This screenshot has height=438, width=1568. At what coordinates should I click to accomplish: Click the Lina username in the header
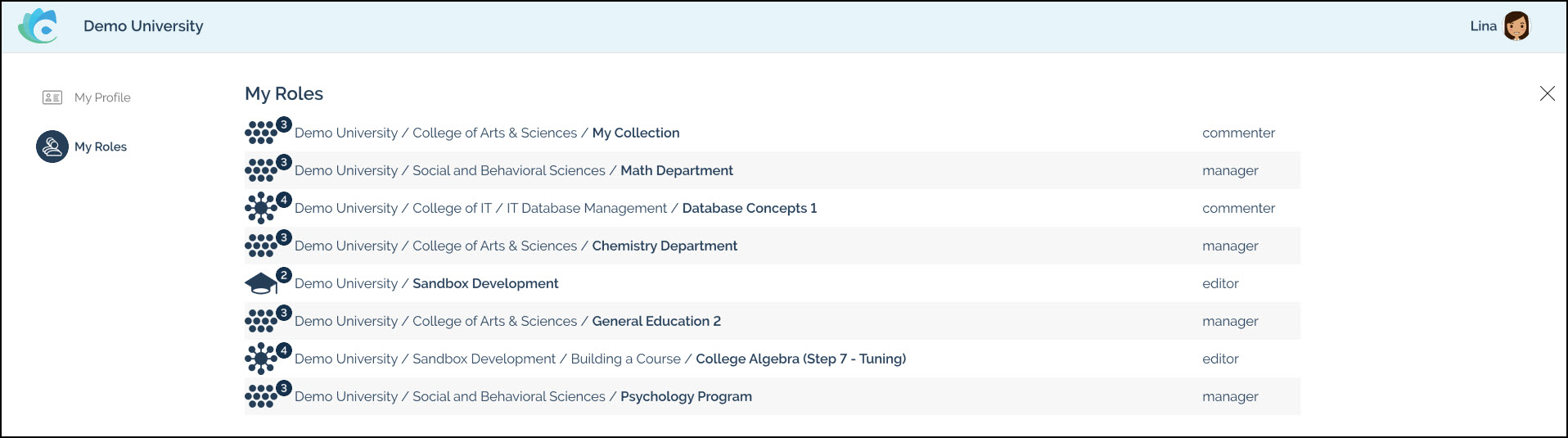point(1483,26)
